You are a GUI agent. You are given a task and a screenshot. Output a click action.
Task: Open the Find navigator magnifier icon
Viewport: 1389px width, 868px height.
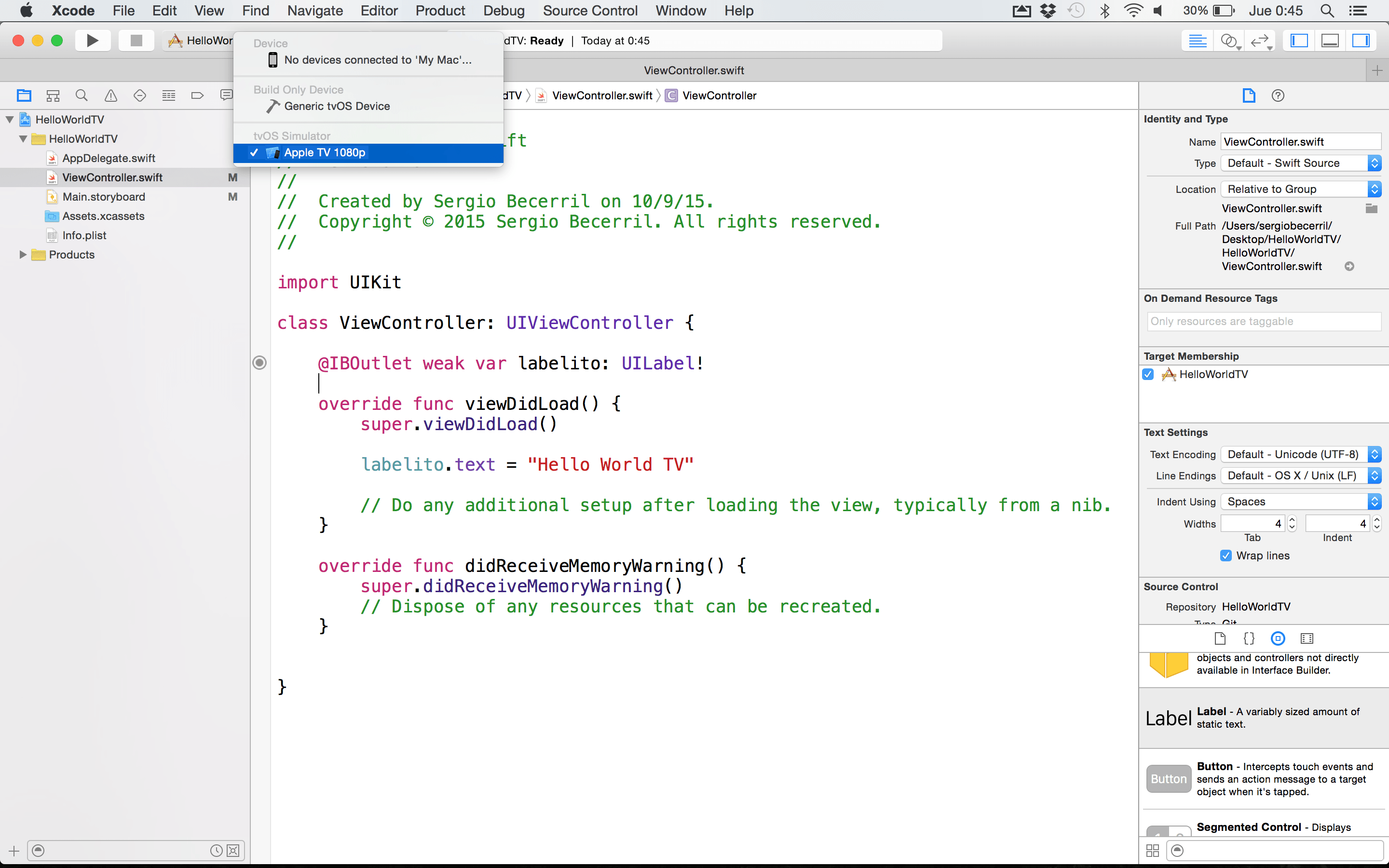coord(82,95)
